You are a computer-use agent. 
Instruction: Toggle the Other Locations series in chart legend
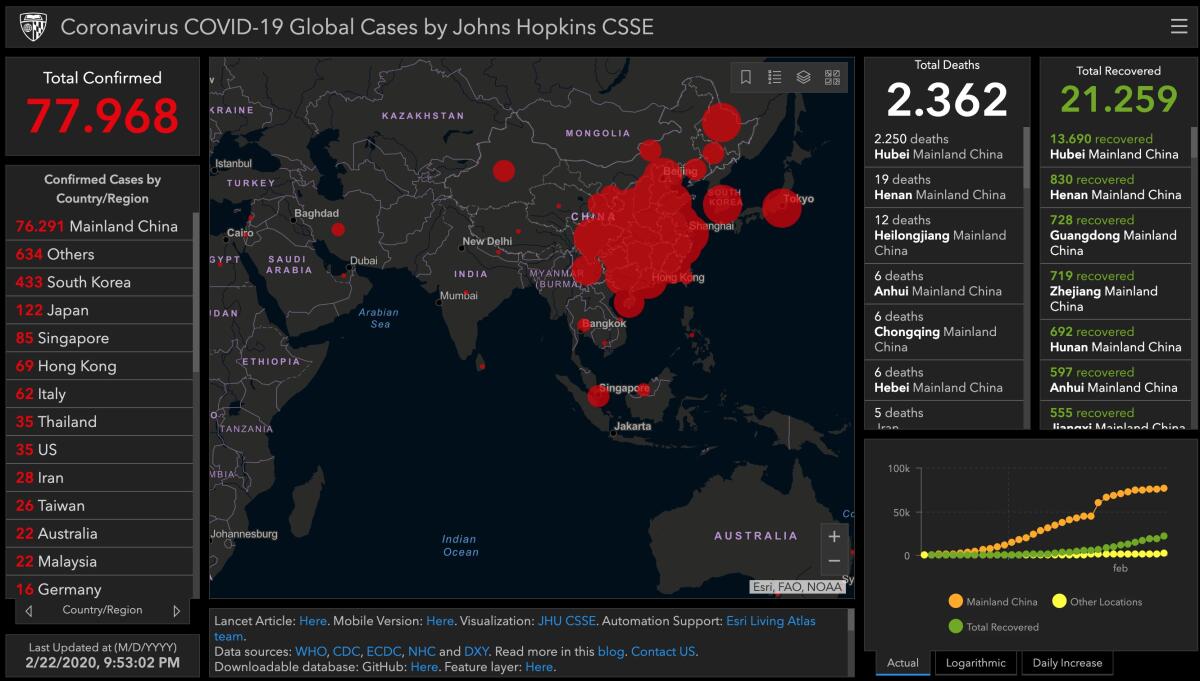click(1106, 600)
